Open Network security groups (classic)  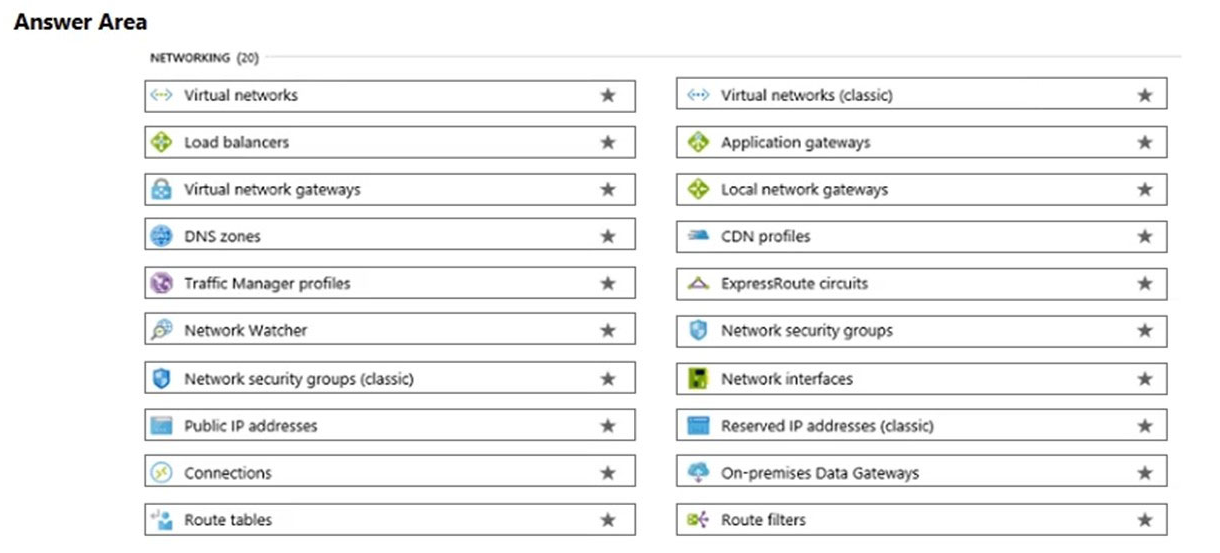tap(390, 379)
